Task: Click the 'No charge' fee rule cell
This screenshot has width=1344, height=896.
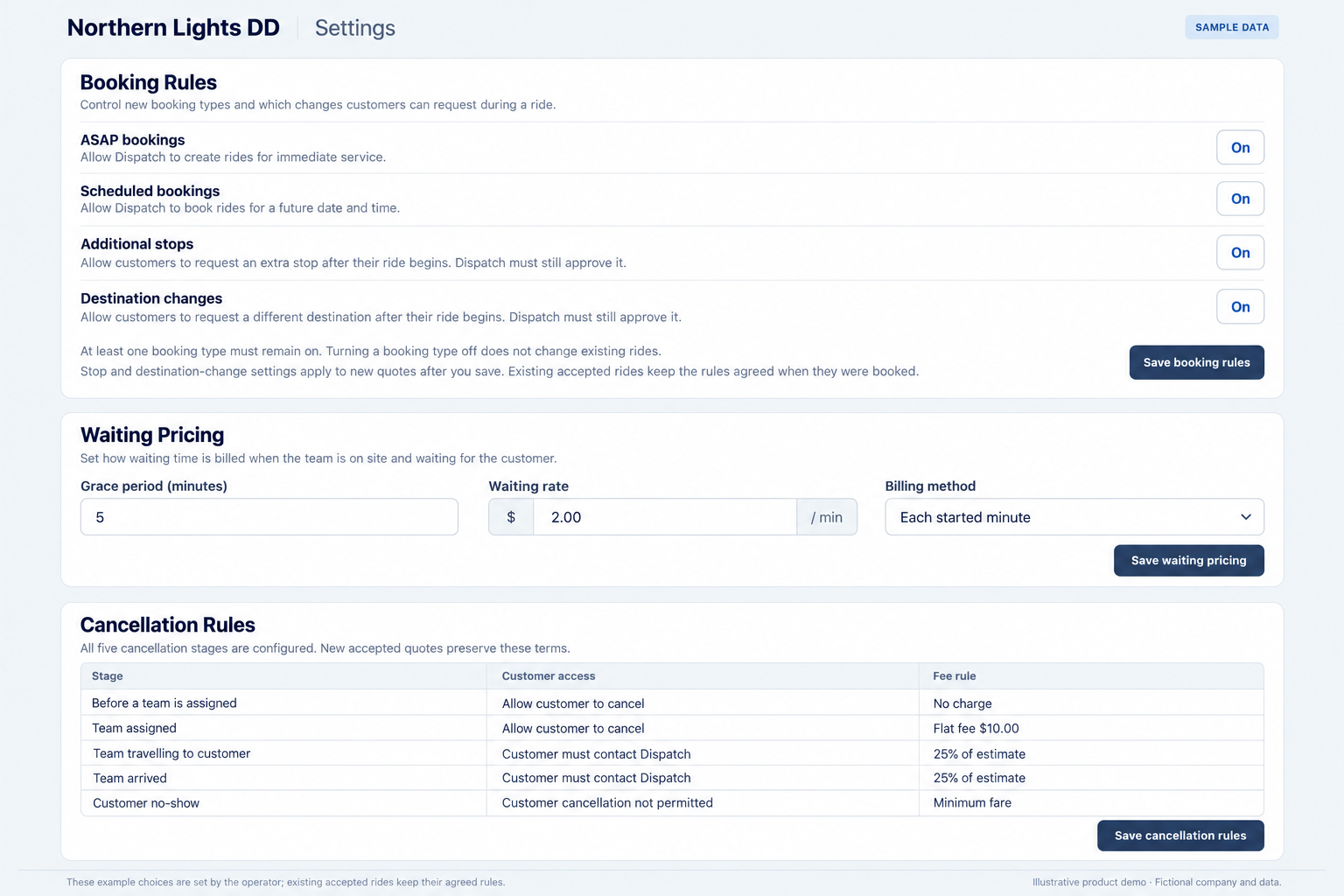Action: pyautogui.click(x=962, y=703)
